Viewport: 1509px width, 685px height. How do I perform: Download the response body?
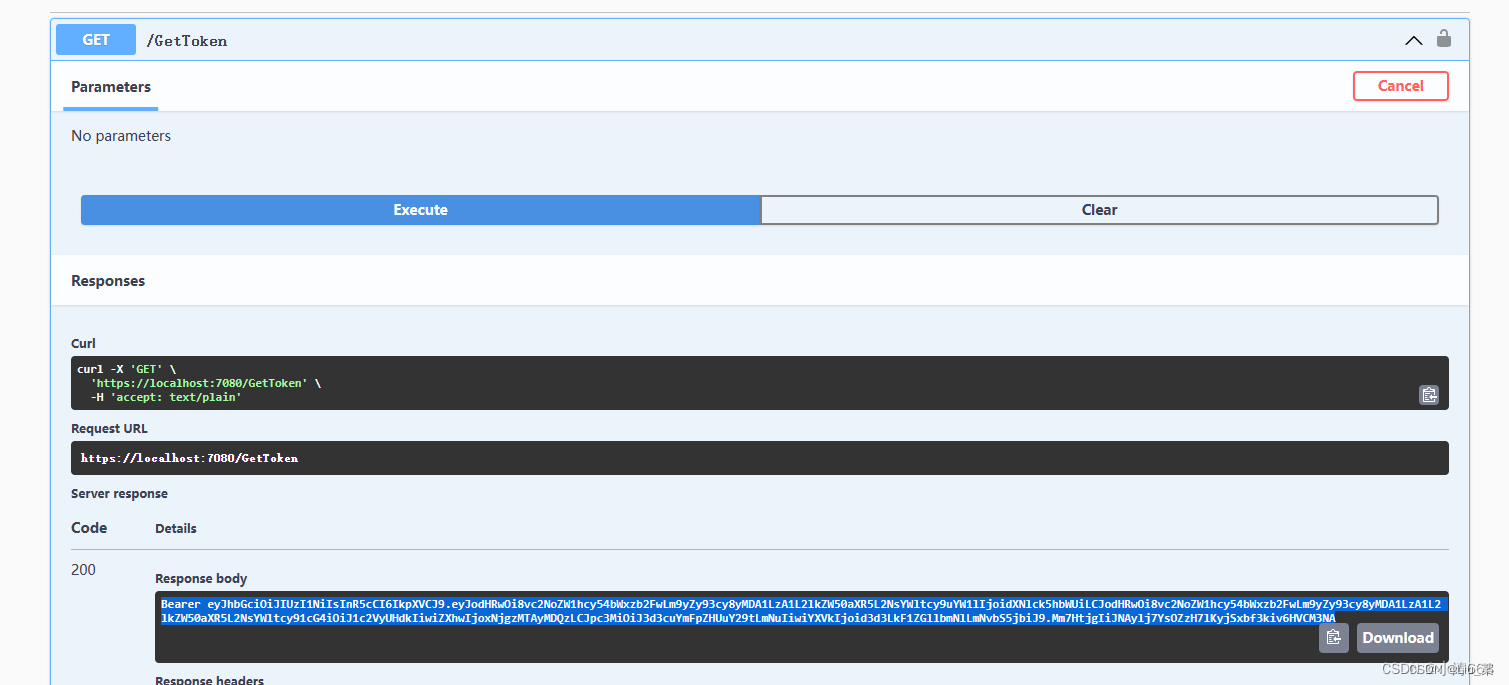coord(1398,638)
